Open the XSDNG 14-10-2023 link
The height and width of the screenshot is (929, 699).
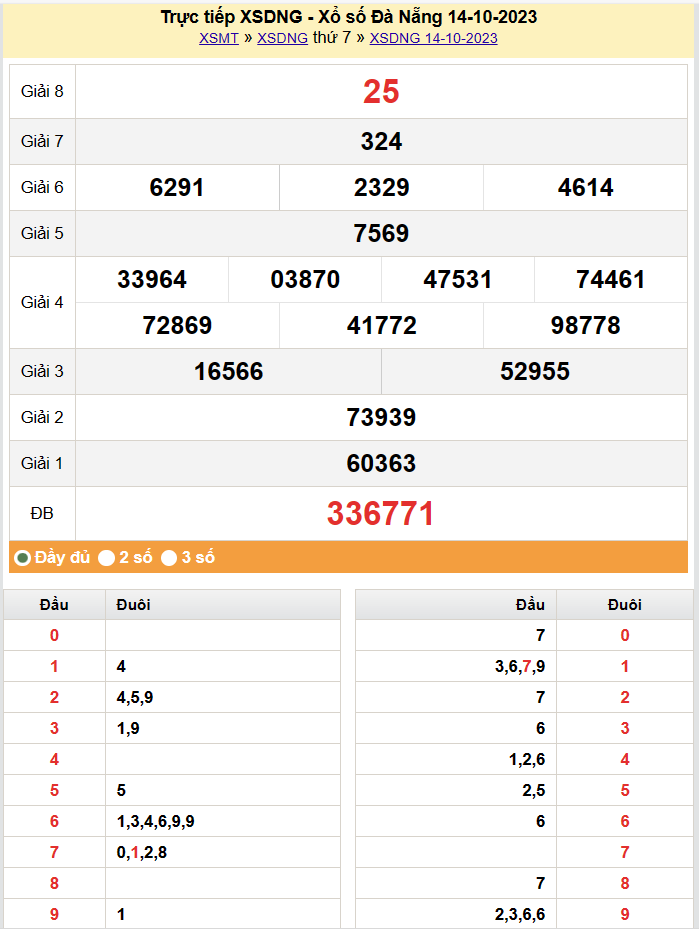click(x=433, y=38)
